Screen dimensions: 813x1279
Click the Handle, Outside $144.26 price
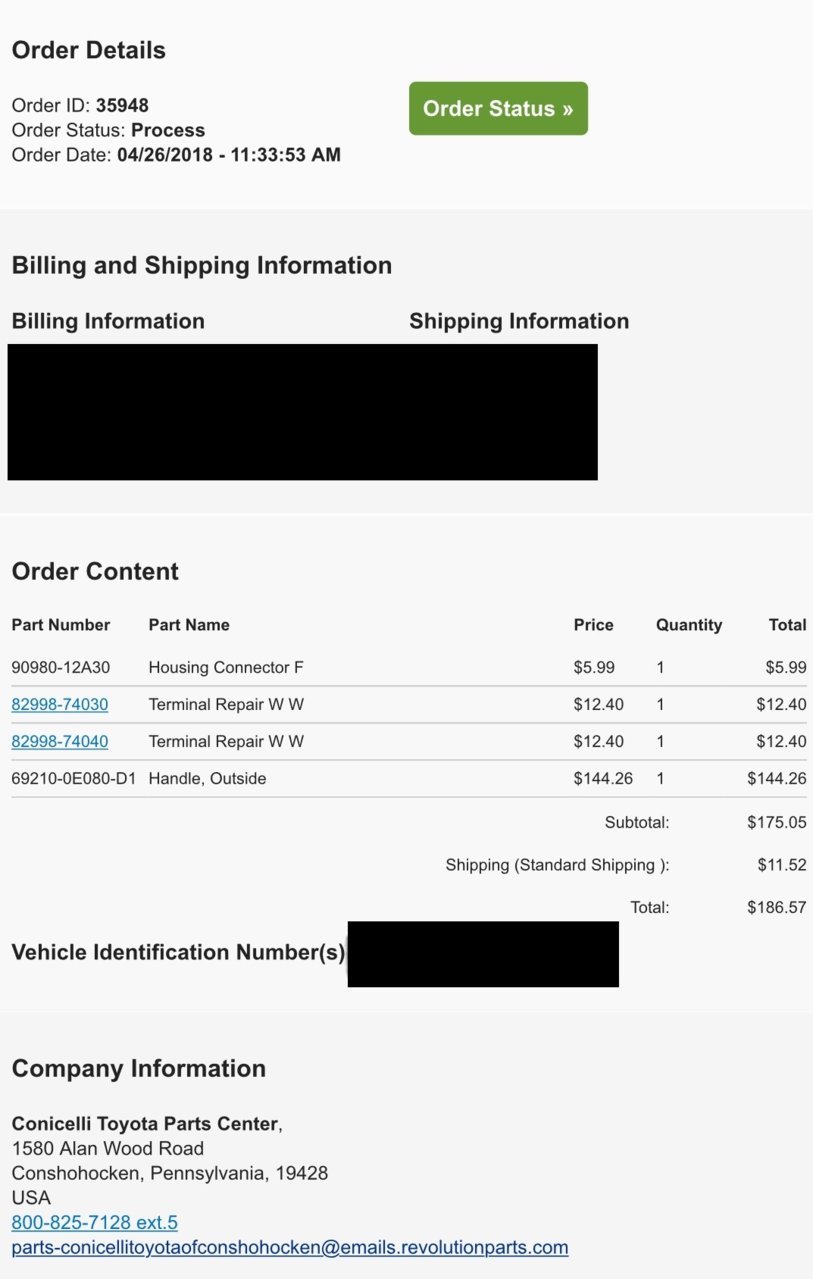[x=603, y=779]
